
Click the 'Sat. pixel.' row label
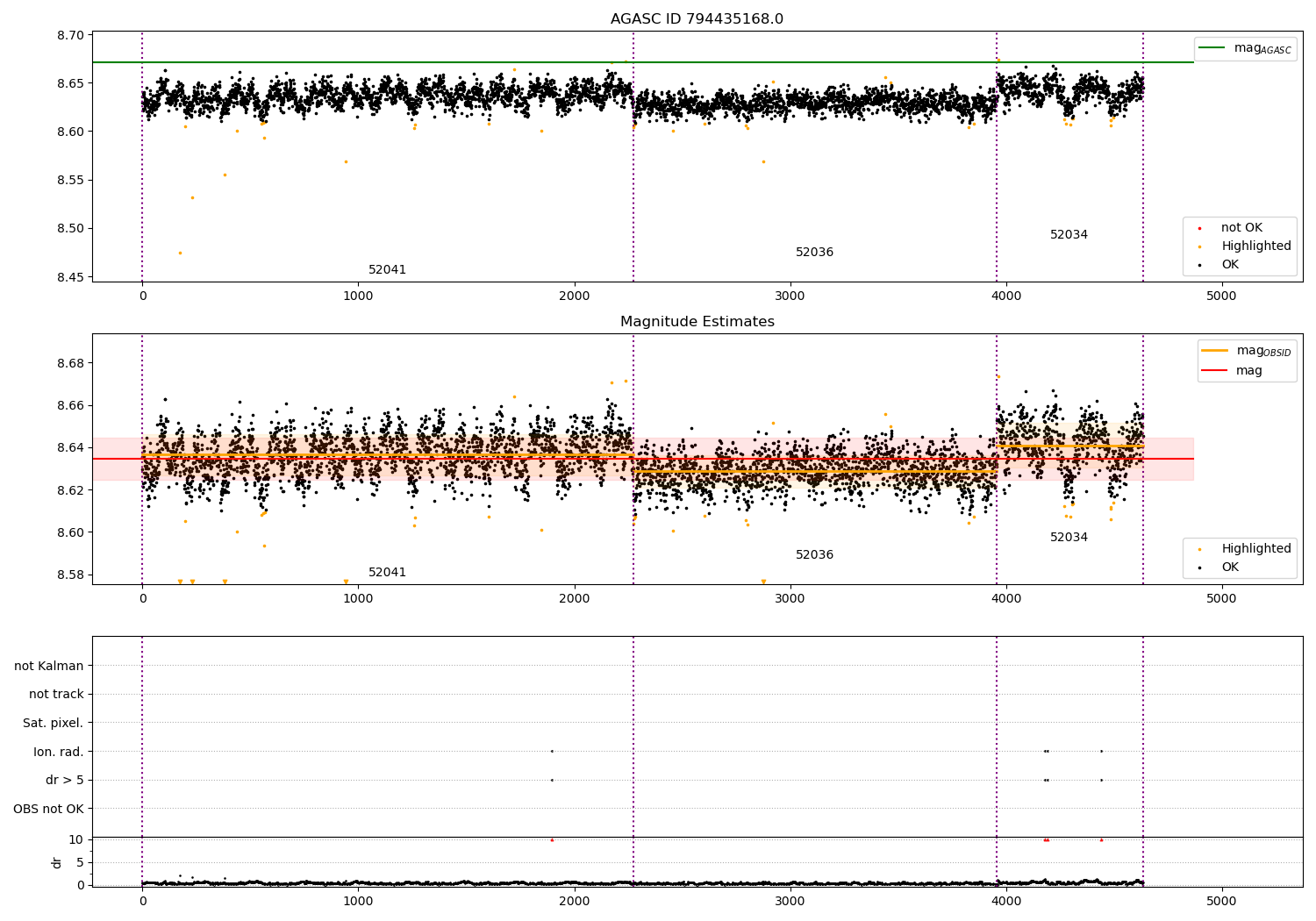pyautogui.click(x=54, y=724)
